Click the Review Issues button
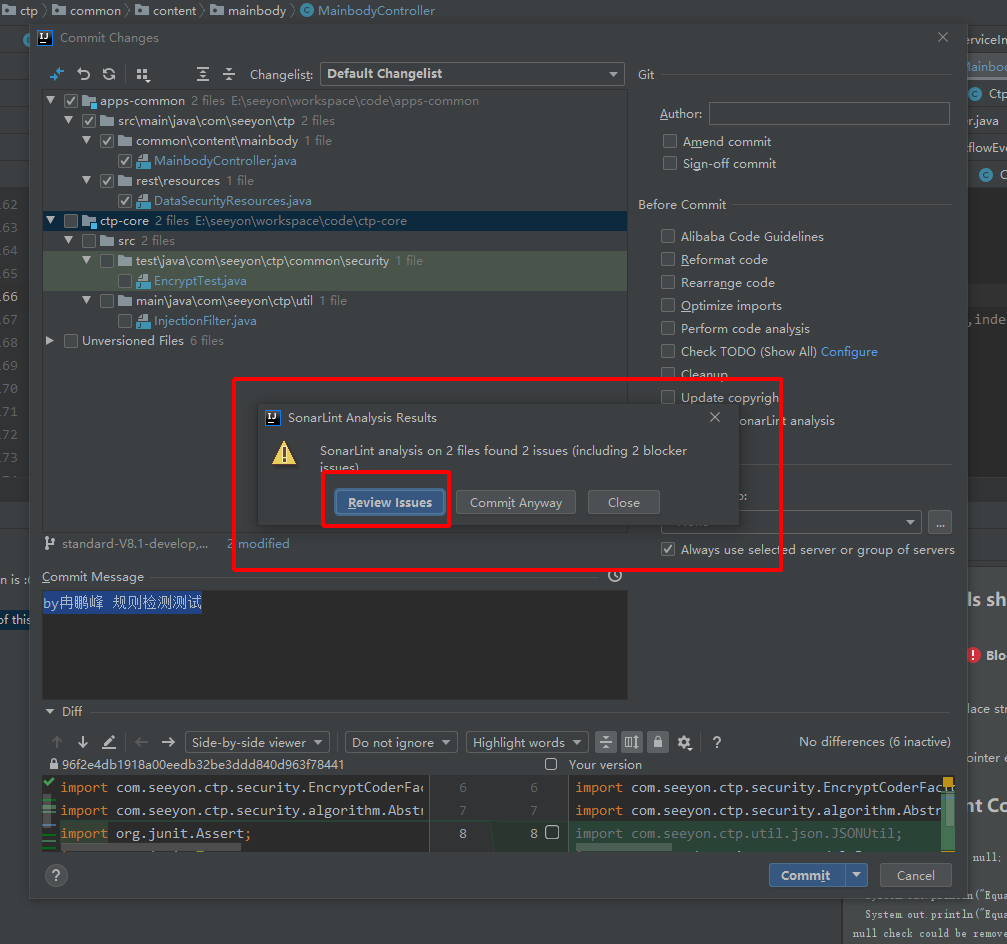The height and width of the screenshot is (944, 1007). click(x=390, y=502)
